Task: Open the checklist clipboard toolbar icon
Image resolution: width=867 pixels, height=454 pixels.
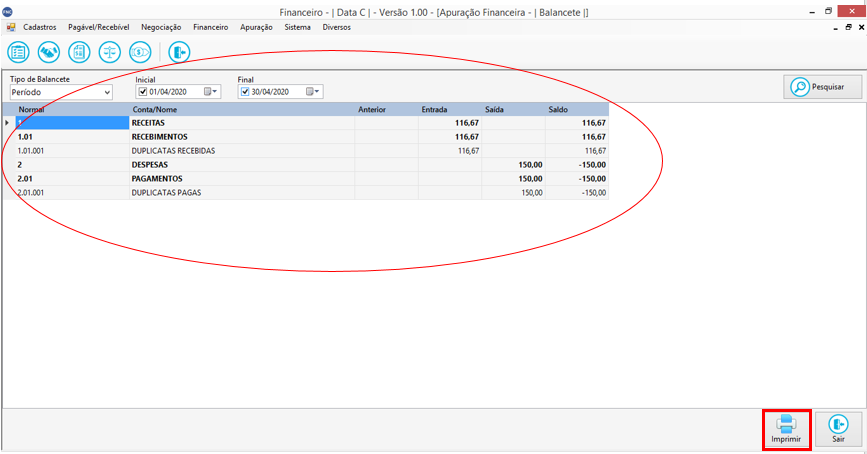Action: (18, 53)
